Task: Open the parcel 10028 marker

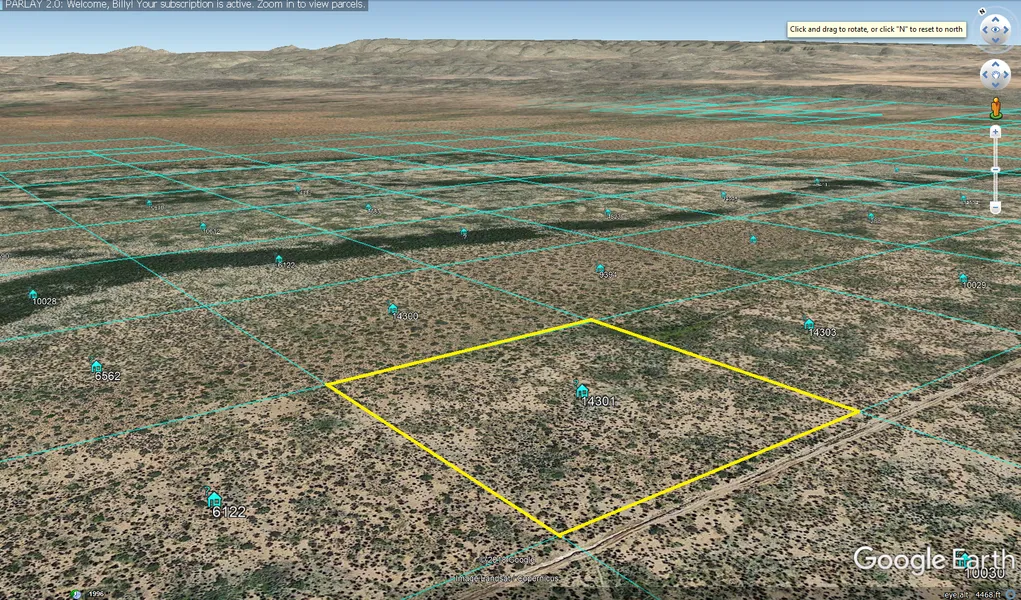Action: 33,295
